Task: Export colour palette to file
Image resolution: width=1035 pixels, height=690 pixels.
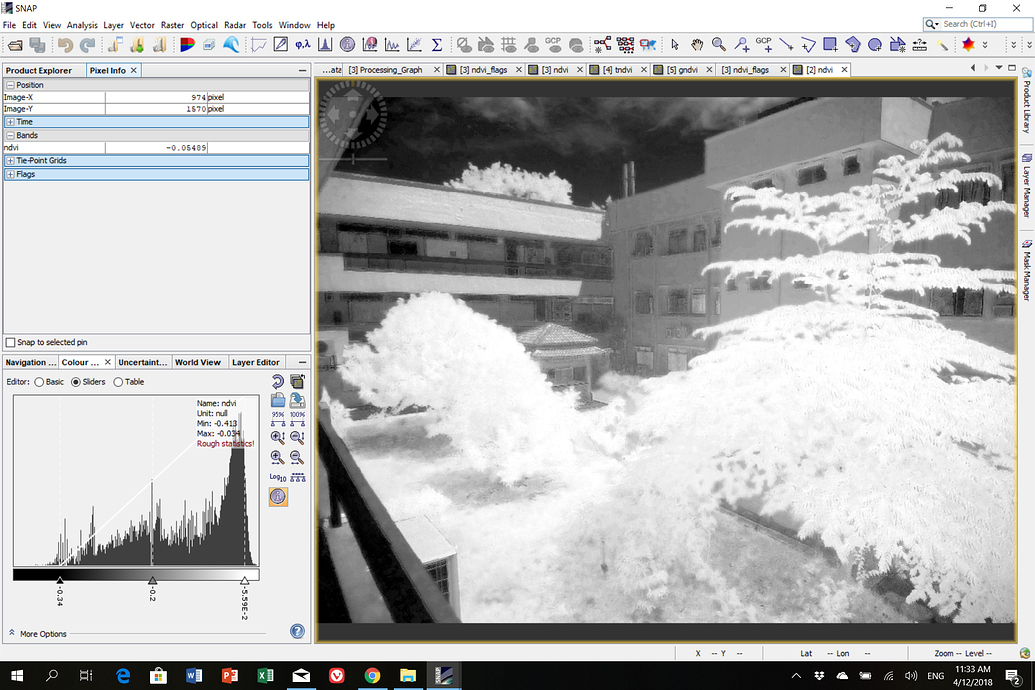Action: point(298,399)
